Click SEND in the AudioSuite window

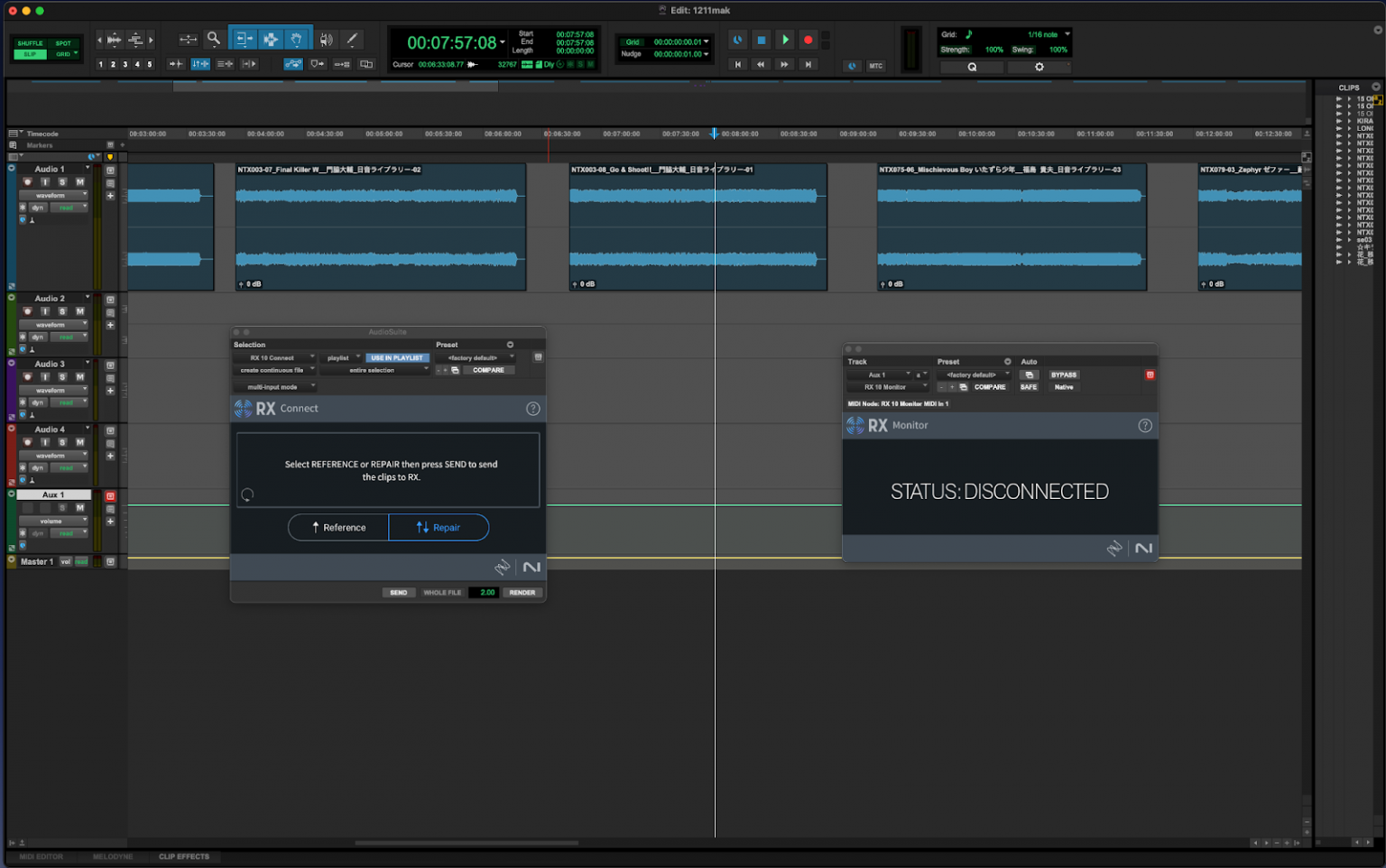(x=398, y=592)
